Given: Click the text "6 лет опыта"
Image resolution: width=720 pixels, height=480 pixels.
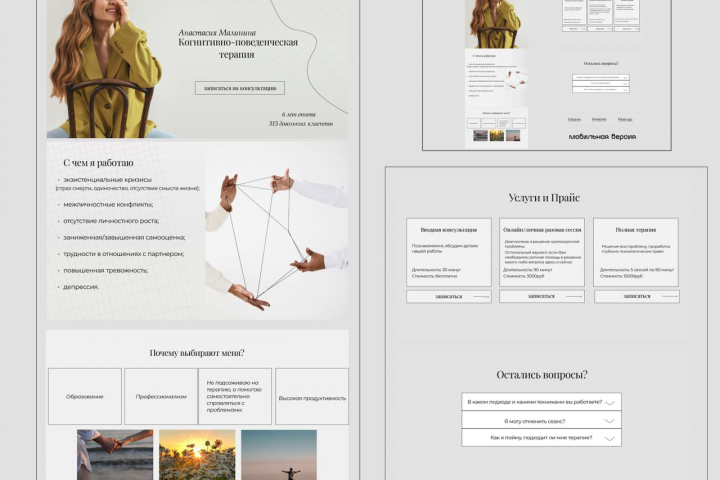Looking at the screenshot, I should [298, 114].
